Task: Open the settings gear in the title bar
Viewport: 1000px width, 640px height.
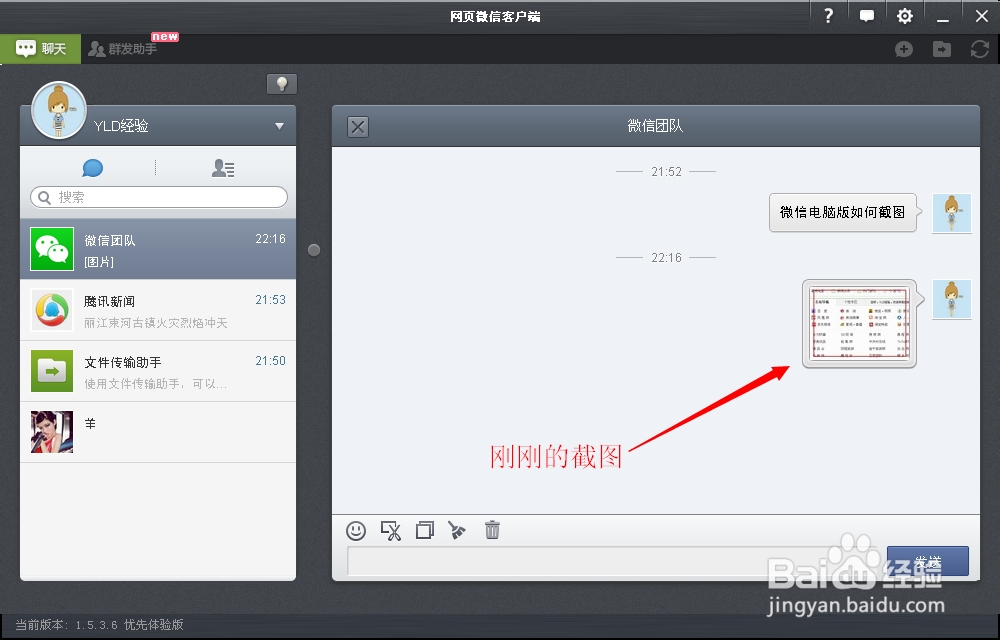Action: [904, 15]
